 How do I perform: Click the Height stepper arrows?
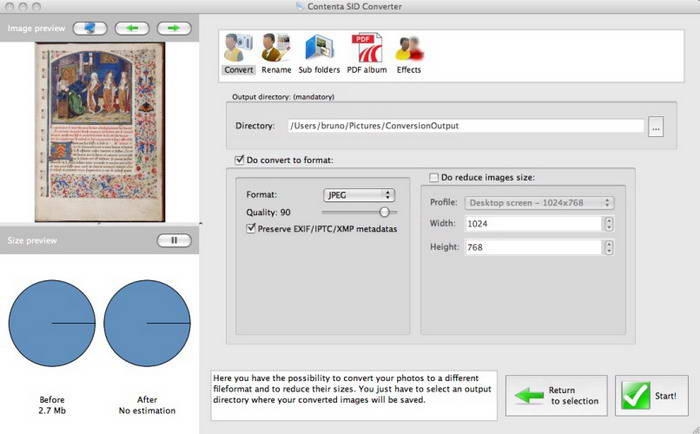609,247
